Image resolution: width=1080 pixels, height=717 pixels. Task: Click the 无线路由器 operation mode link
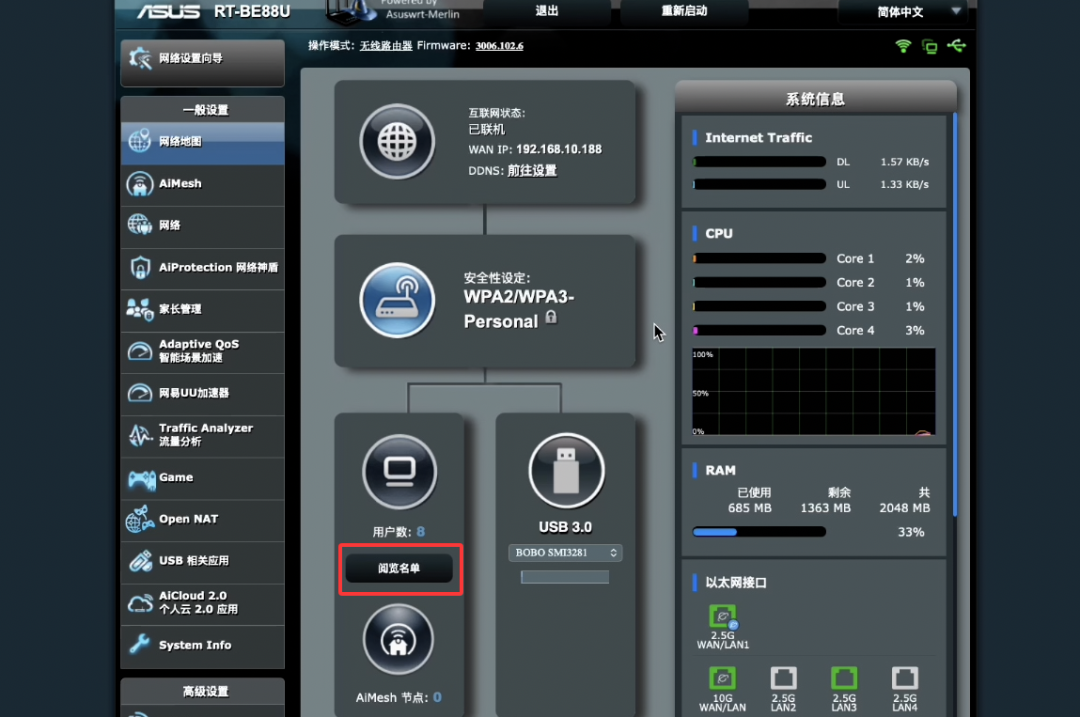click(x=386, y=46)
